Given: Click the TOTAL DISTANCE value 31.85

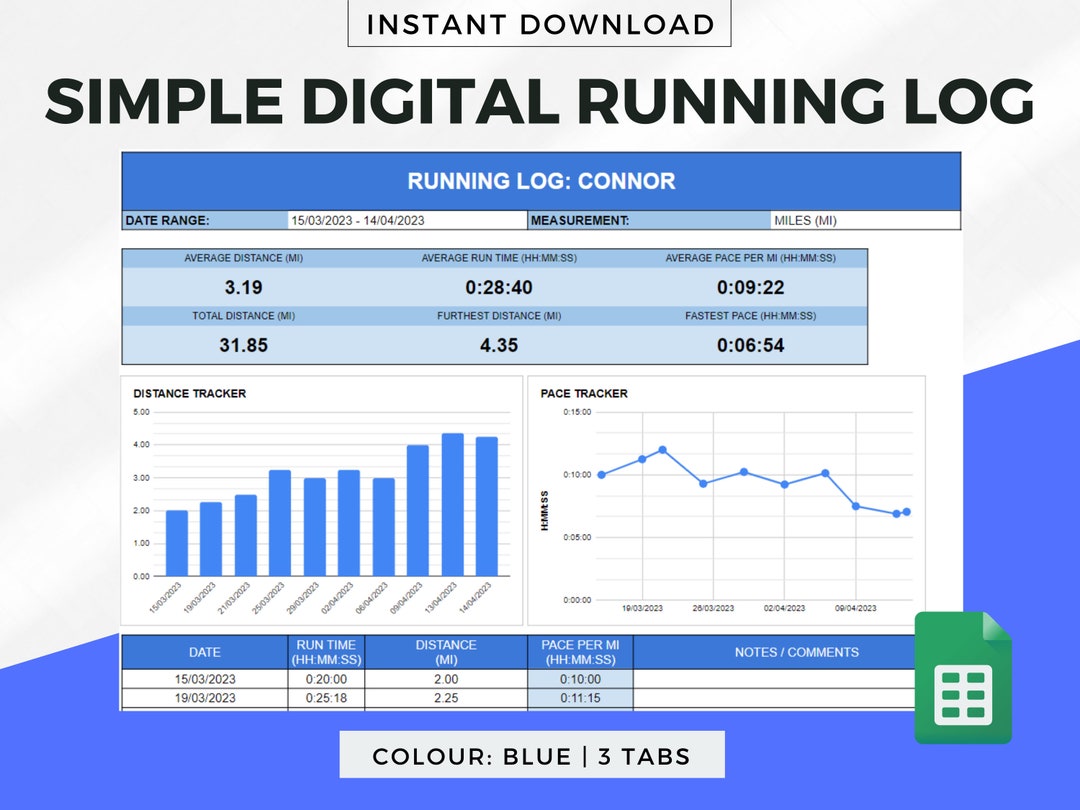Looking at the screenshot, I should pyautogui.click(x=244, y=345).
